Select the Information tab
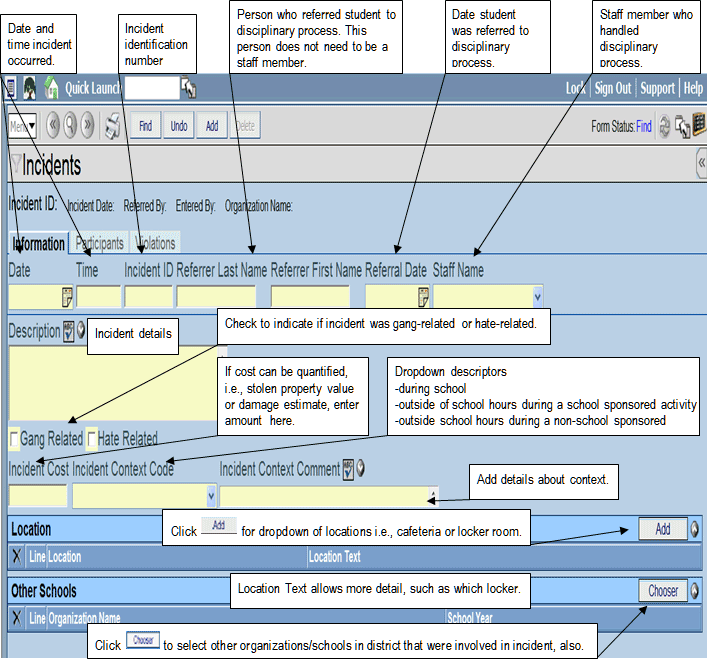This screenshot has width=712, height=667. point(39,243)
